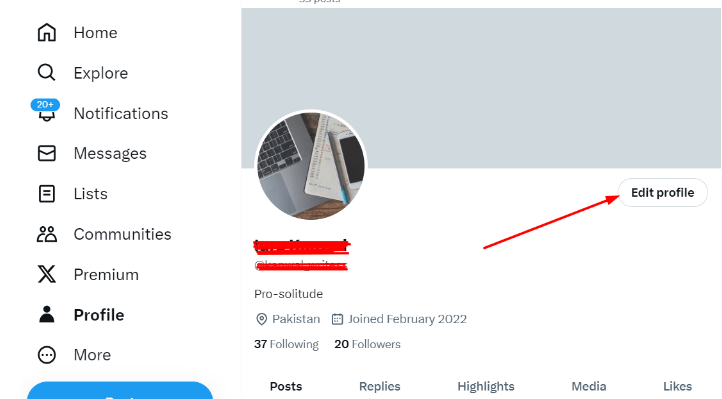This screenshot has height=399, width=722.
Task: Open the Notifications bell icon
Action: (46, 113)
